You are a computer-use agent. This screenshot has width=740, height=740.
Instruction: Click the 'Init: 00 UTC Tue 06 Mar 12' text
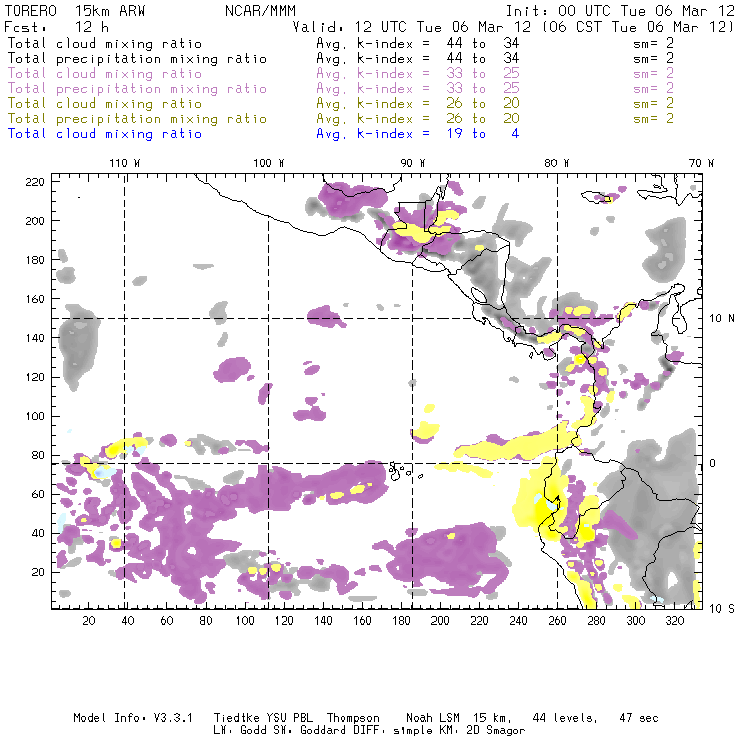pos(620,11)
